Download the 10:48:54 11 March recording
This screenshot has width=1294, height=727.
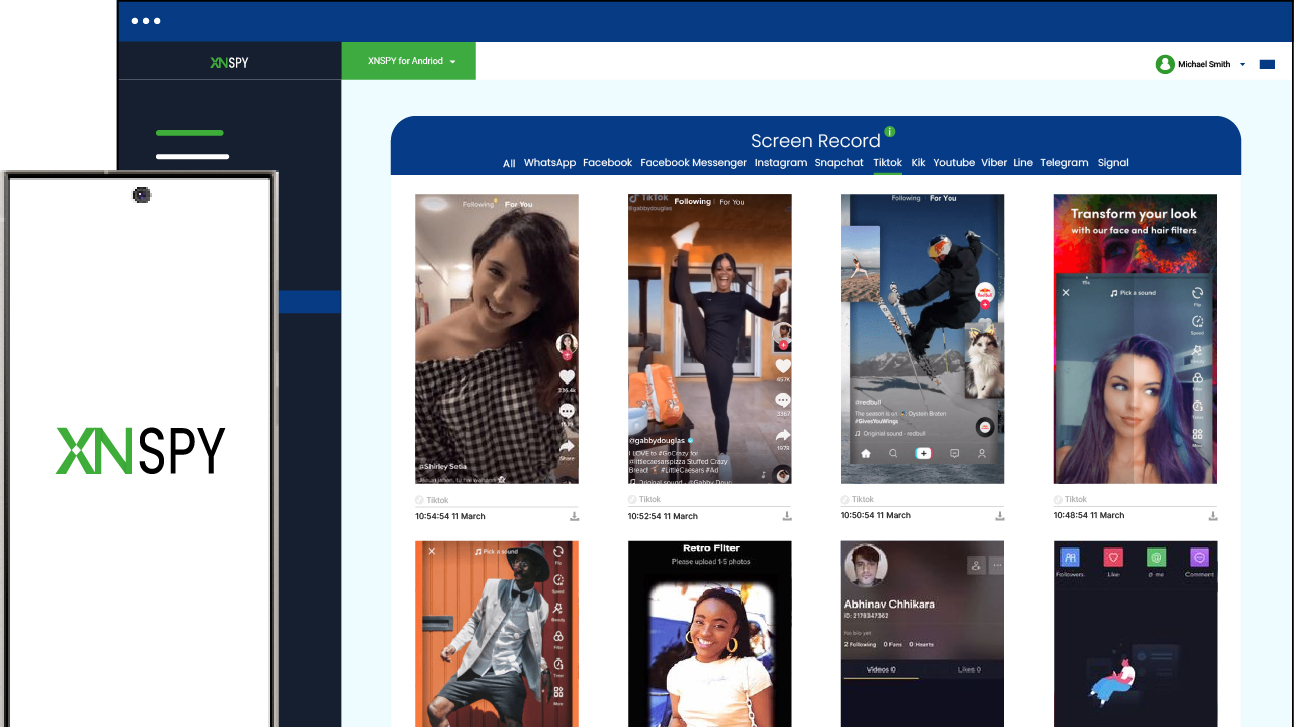tap(1212, 516)
